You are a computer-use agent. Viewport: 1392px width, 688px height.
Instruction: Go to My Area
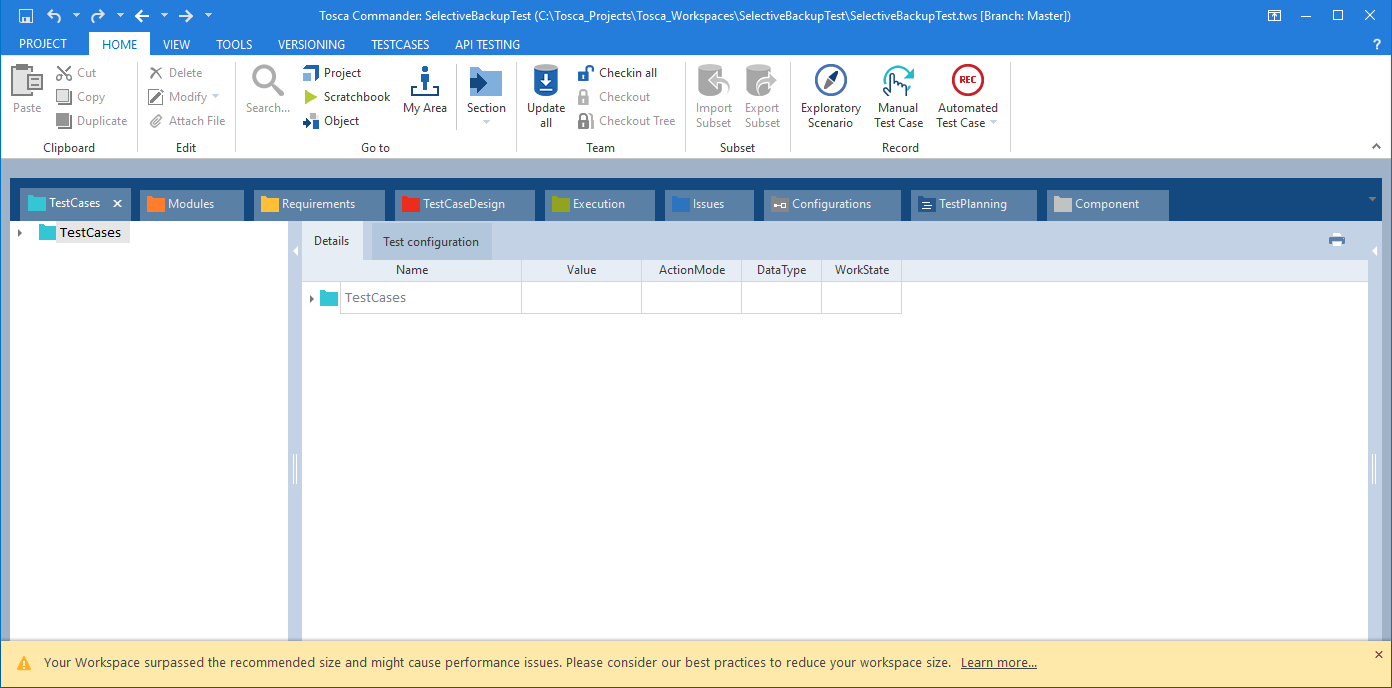coord(425,90)
